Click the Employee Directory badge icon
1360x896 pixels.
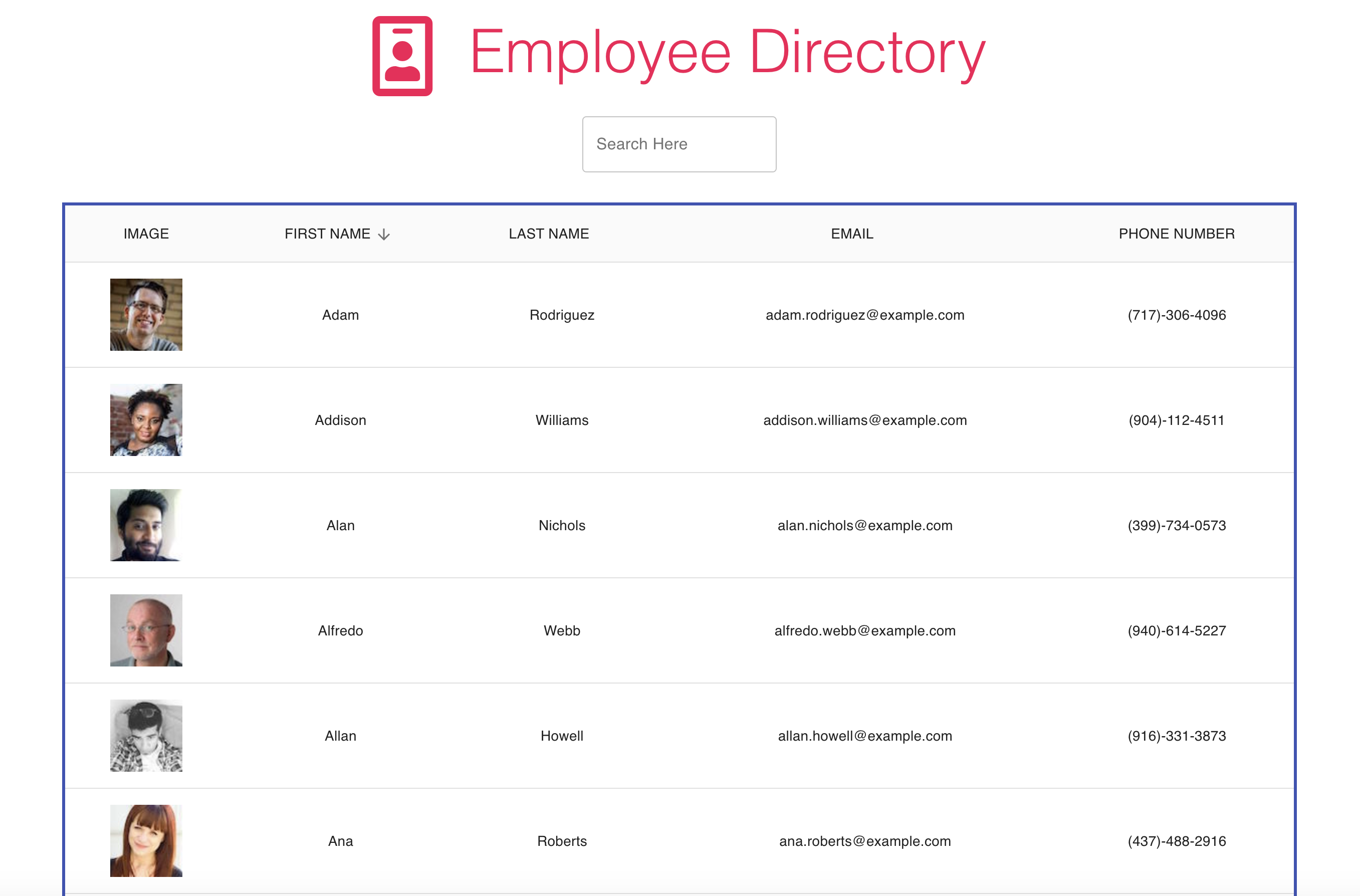403,55
